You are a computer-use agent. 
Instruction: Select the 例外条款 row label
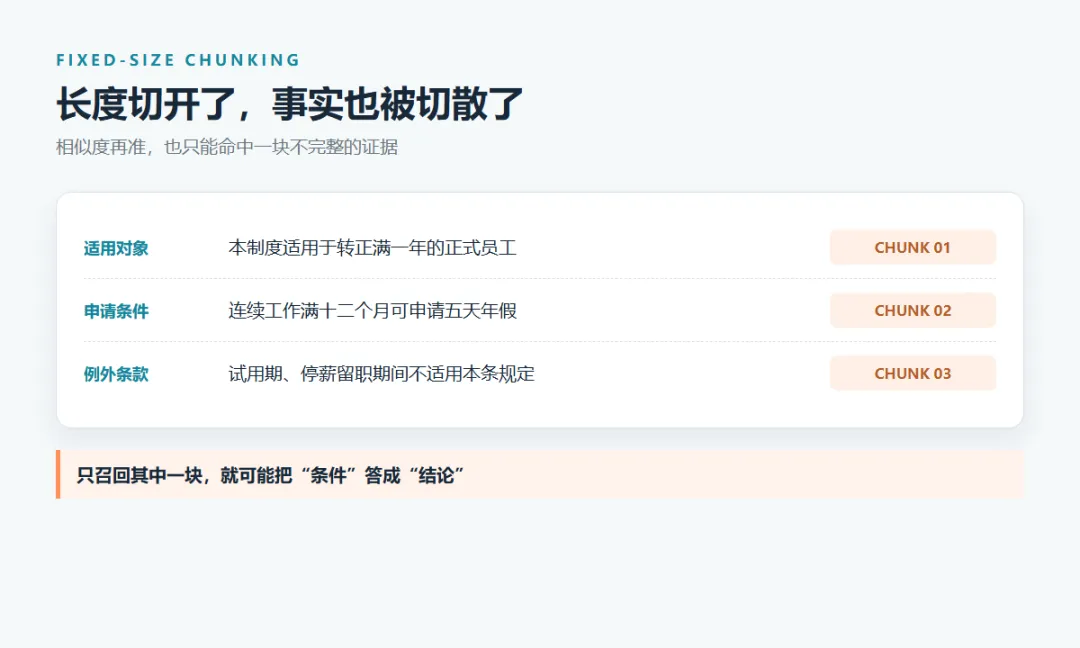pyautogui.click(x=116, y=374)
